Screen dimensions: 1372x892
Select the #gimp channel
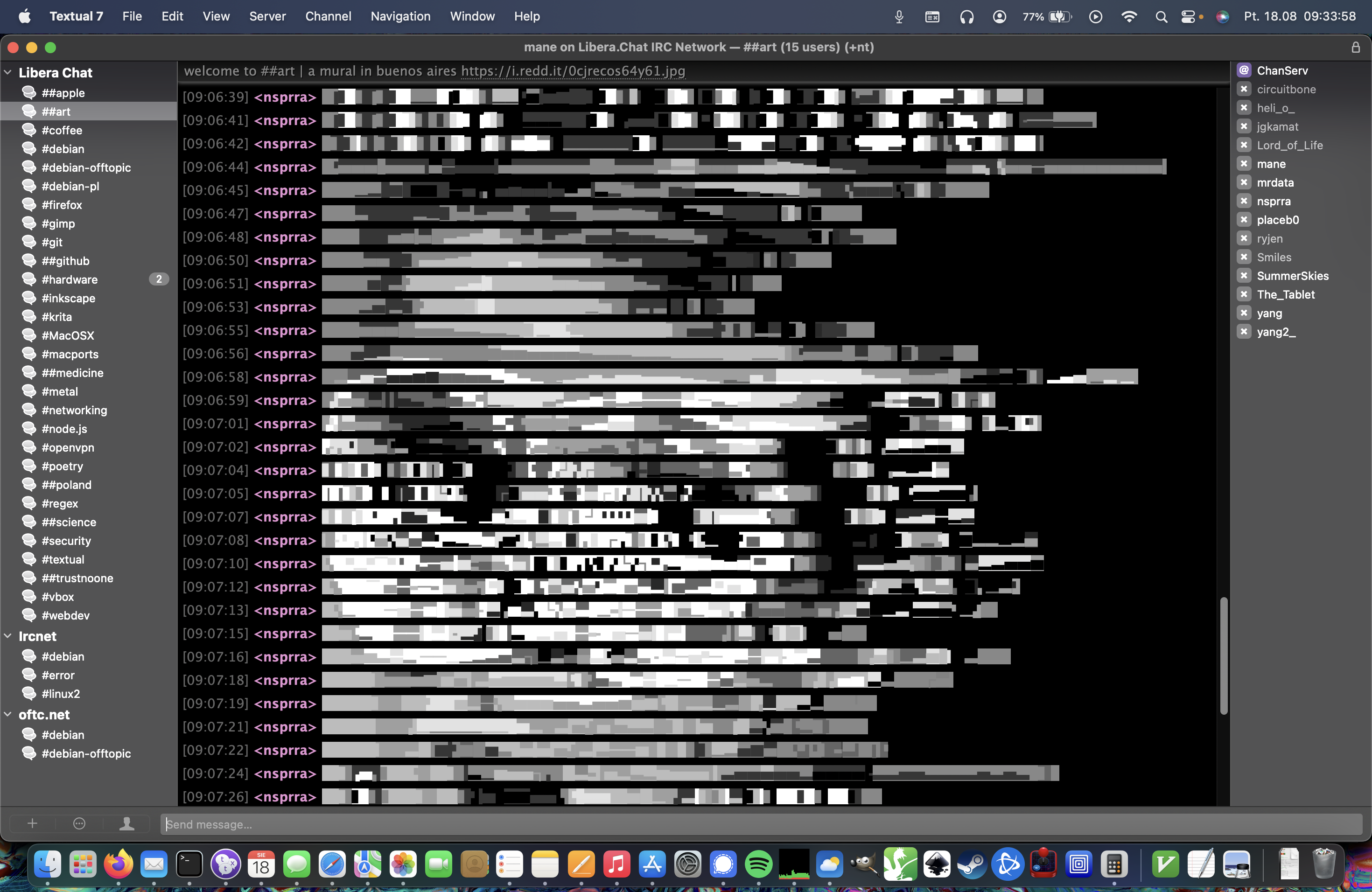58,223
